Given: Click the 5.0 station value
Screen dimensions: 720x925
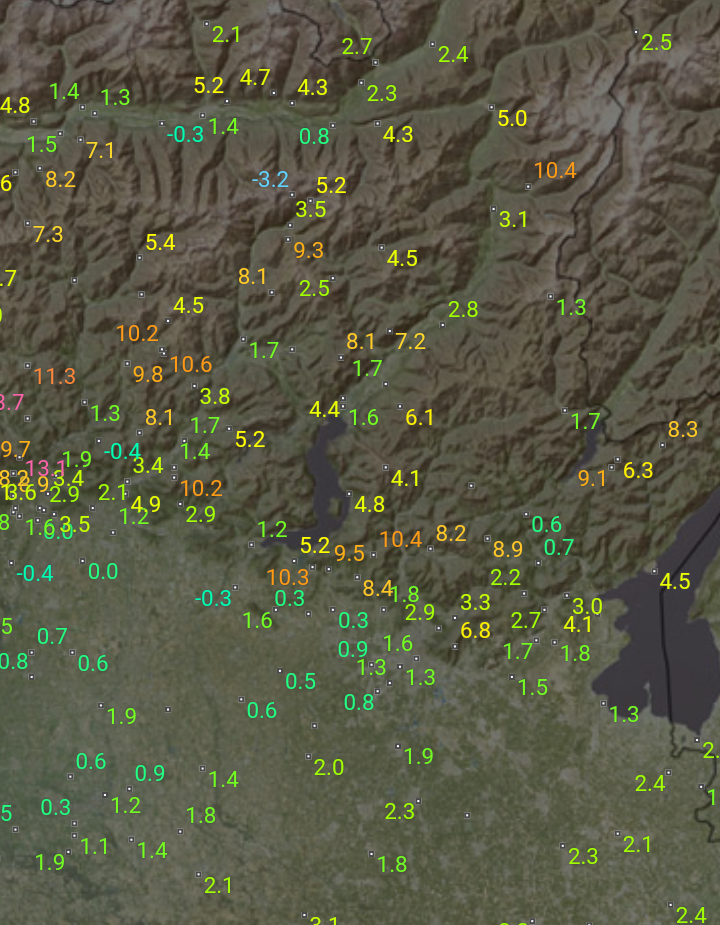Looking at the screenshot, I should [x=512, y=119].
